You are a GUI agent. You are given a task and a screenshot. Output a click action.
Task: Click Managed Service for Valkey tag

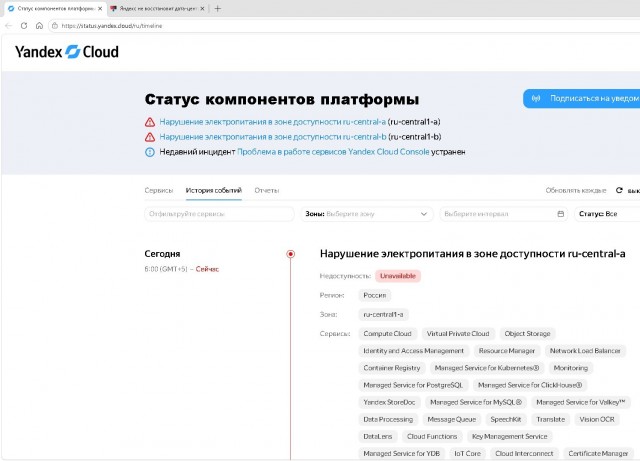tap(580, 402)
